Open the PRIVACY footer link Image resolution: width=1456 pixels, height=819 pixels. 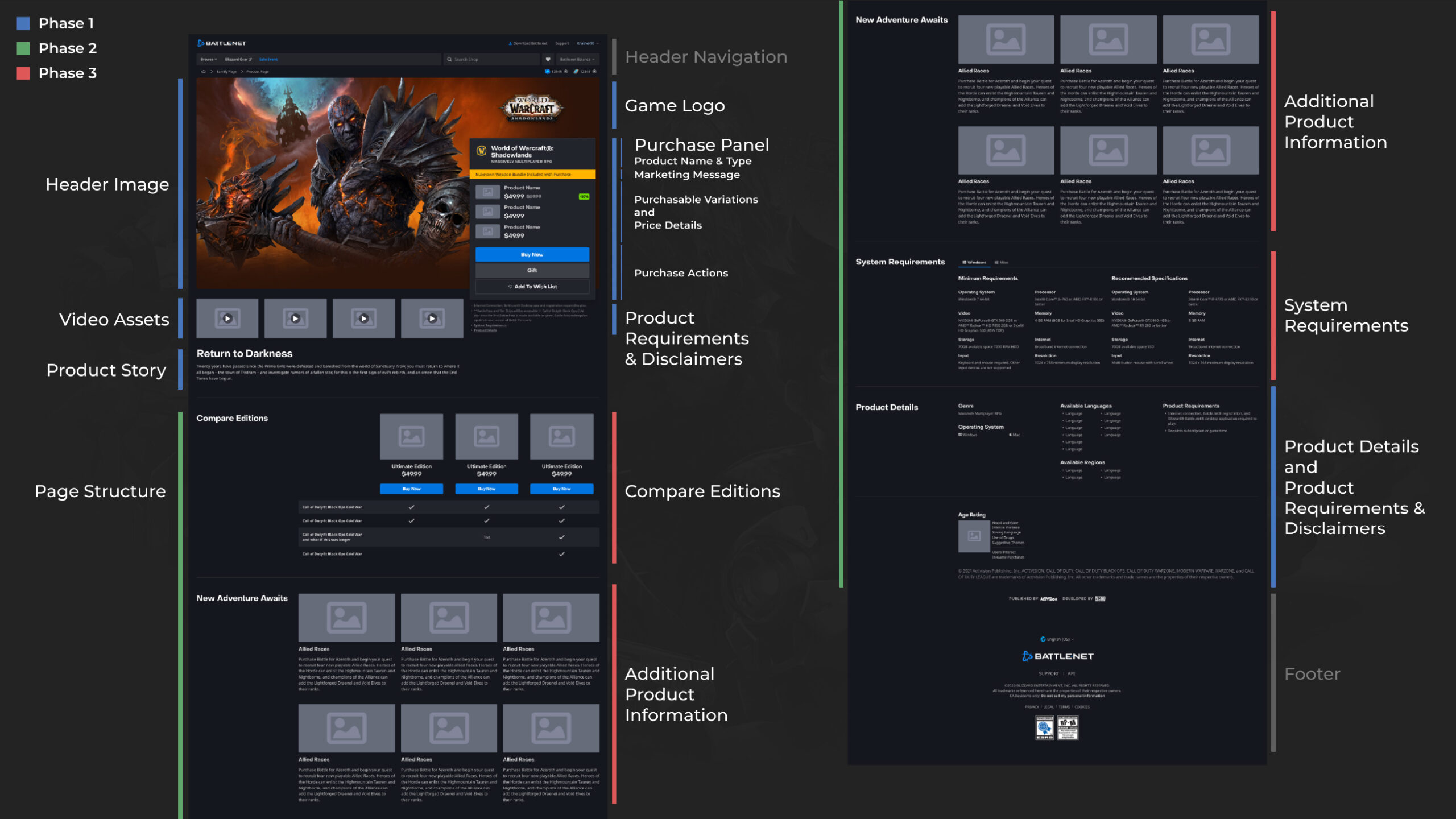pyautogui.click(x=1032, y=707)
